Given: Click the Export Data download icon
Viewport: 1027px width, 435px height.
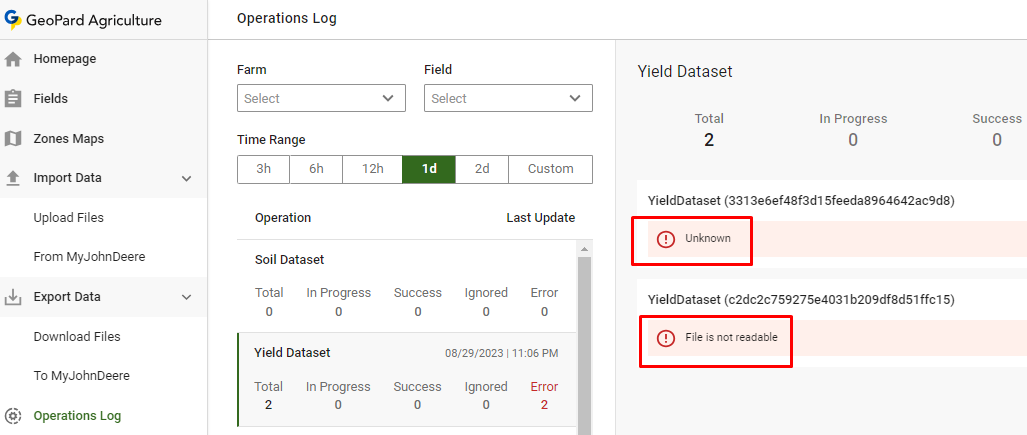Looking at the screenshot, I should 13,297.
